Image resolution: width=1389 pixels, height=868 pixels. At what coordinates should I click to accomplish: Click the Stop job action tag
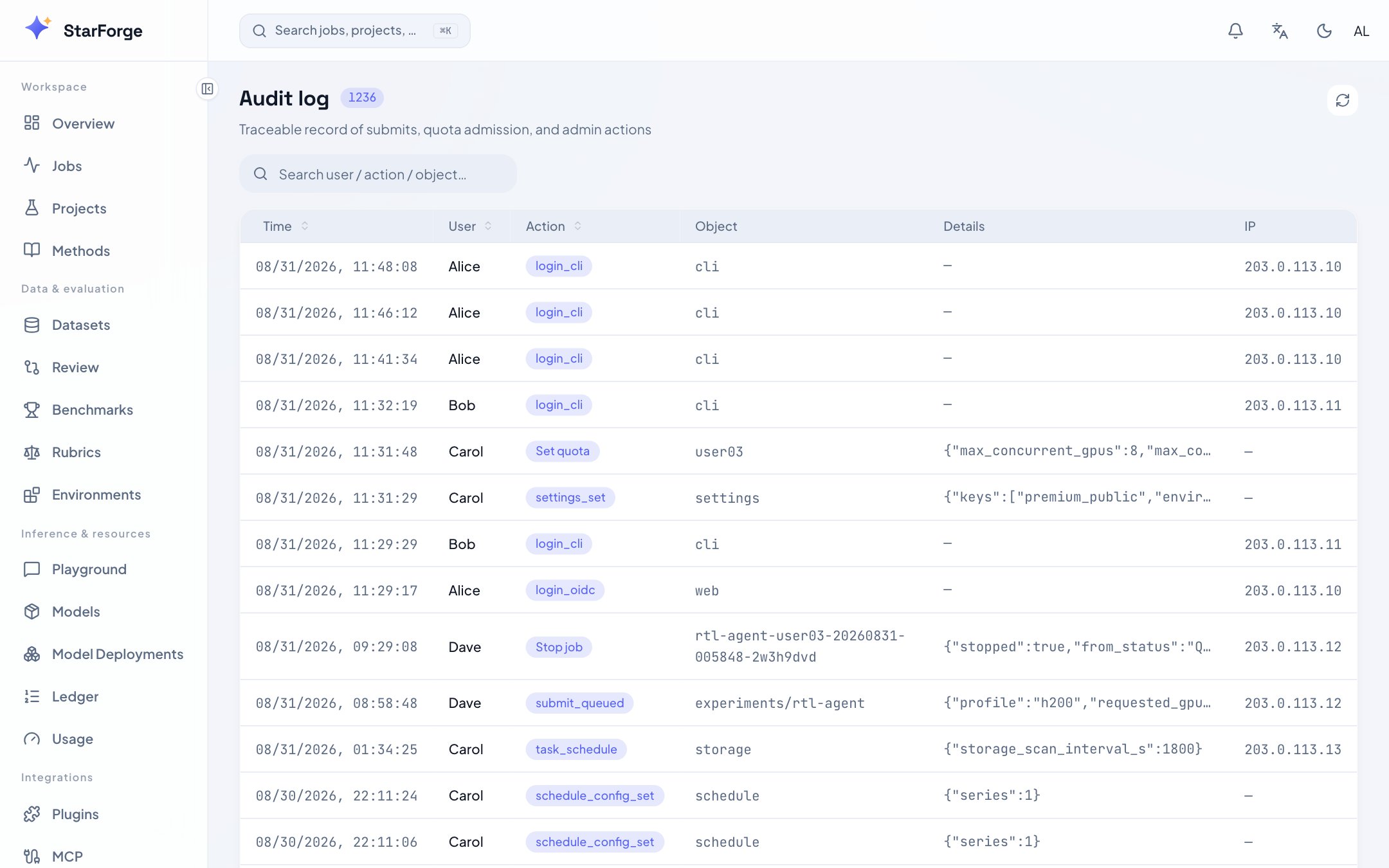click(559, 647)
